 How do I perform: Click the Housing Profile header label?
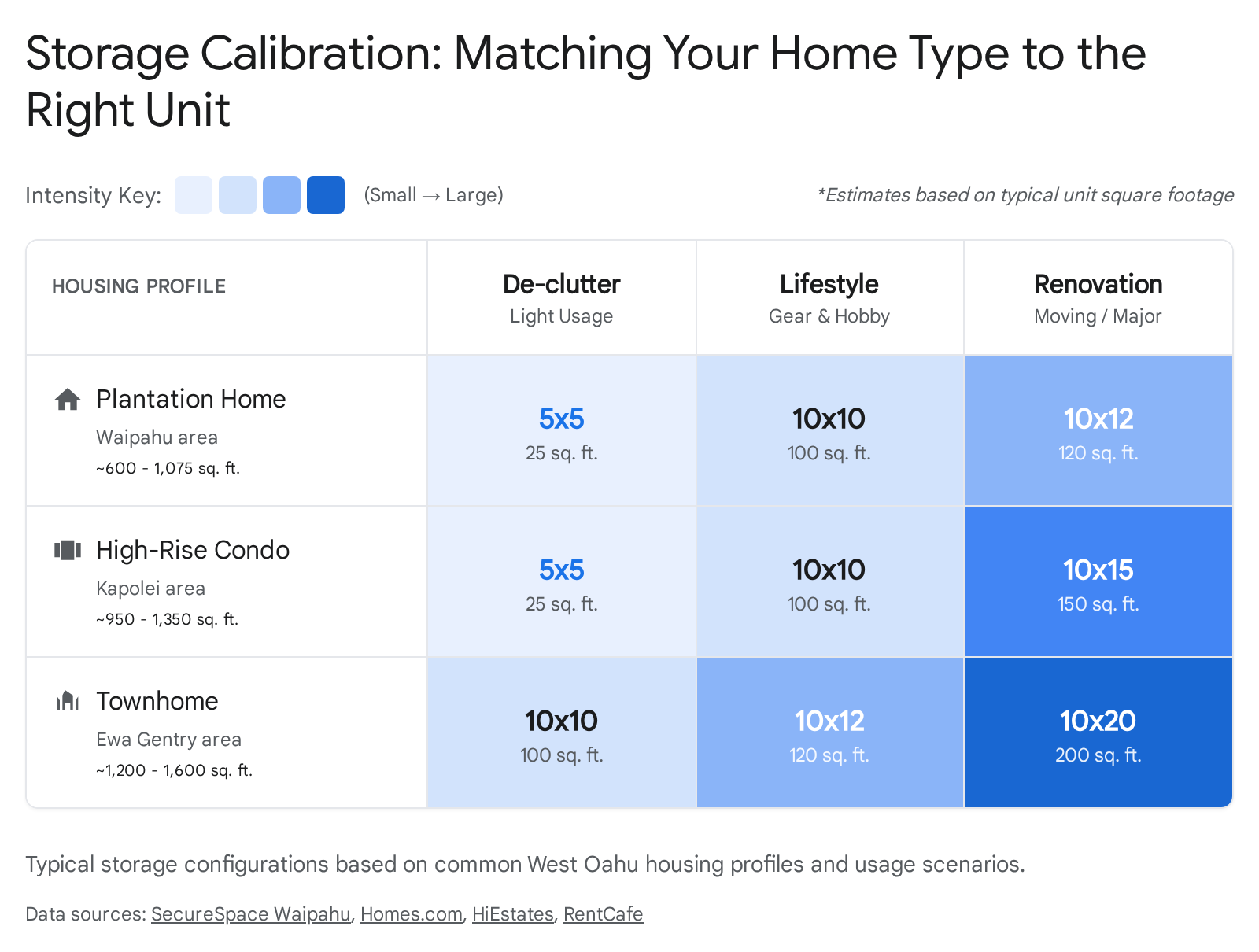[x=138, y=286]
